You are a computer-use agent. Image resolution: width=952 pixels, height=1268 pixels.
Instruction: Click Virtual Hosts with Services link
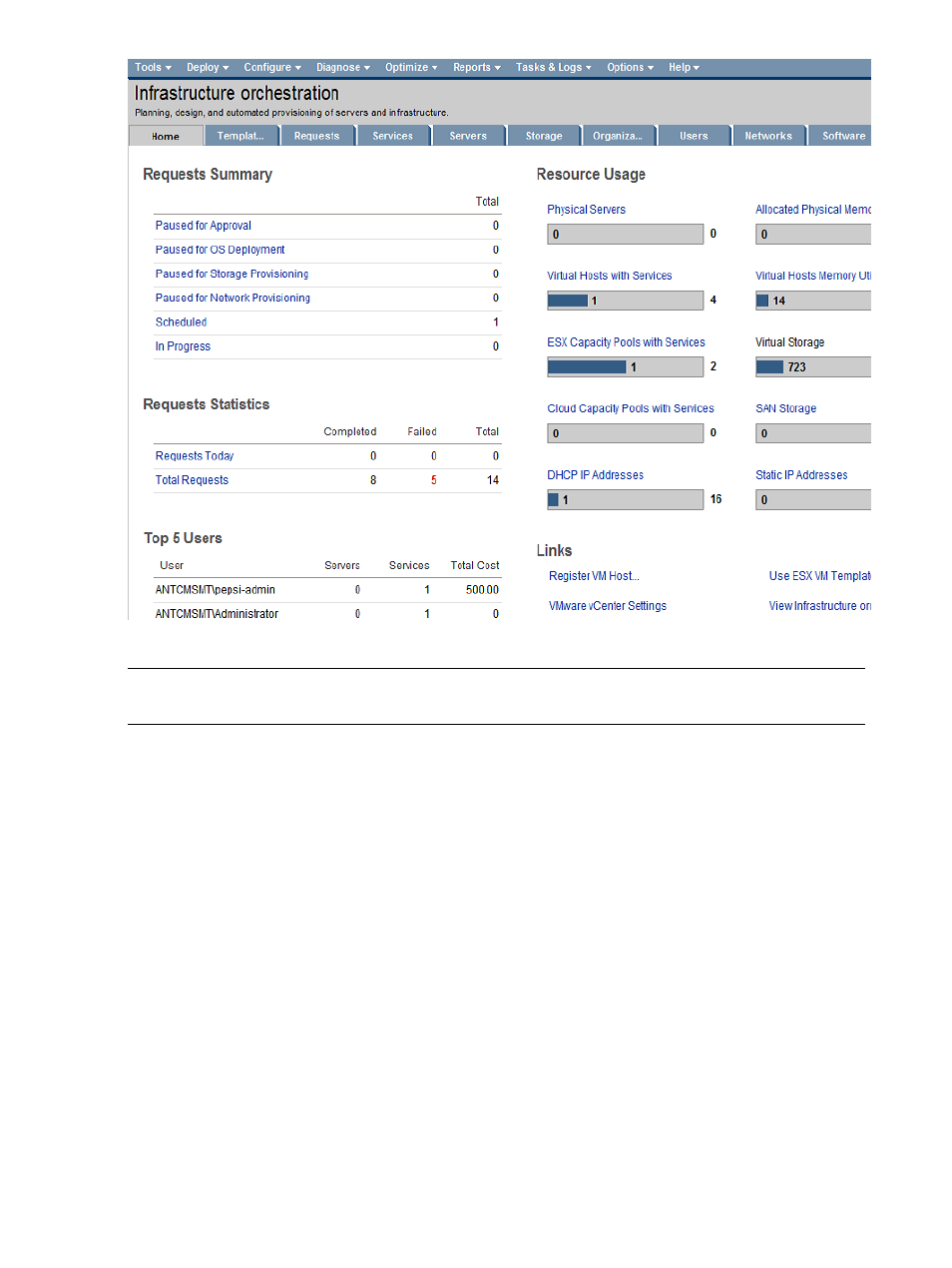pyautogui.click(x=610, y=276)
